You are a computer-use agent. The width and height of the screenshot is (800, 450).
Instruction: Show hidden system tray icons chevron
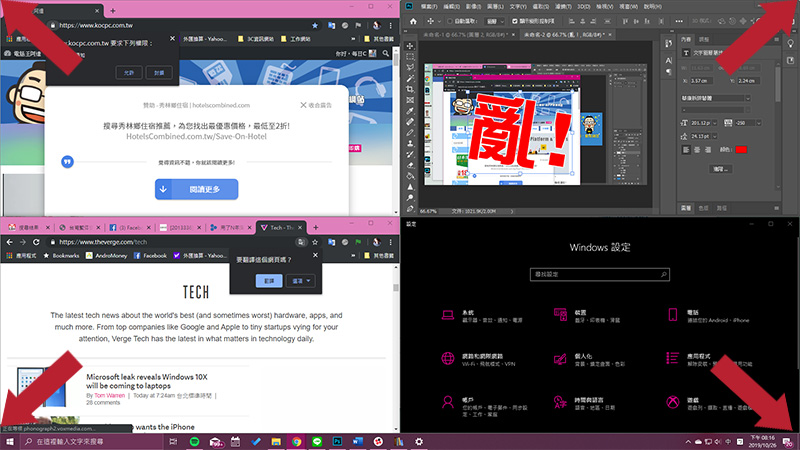pyautogui.click(x=688, y=442)
